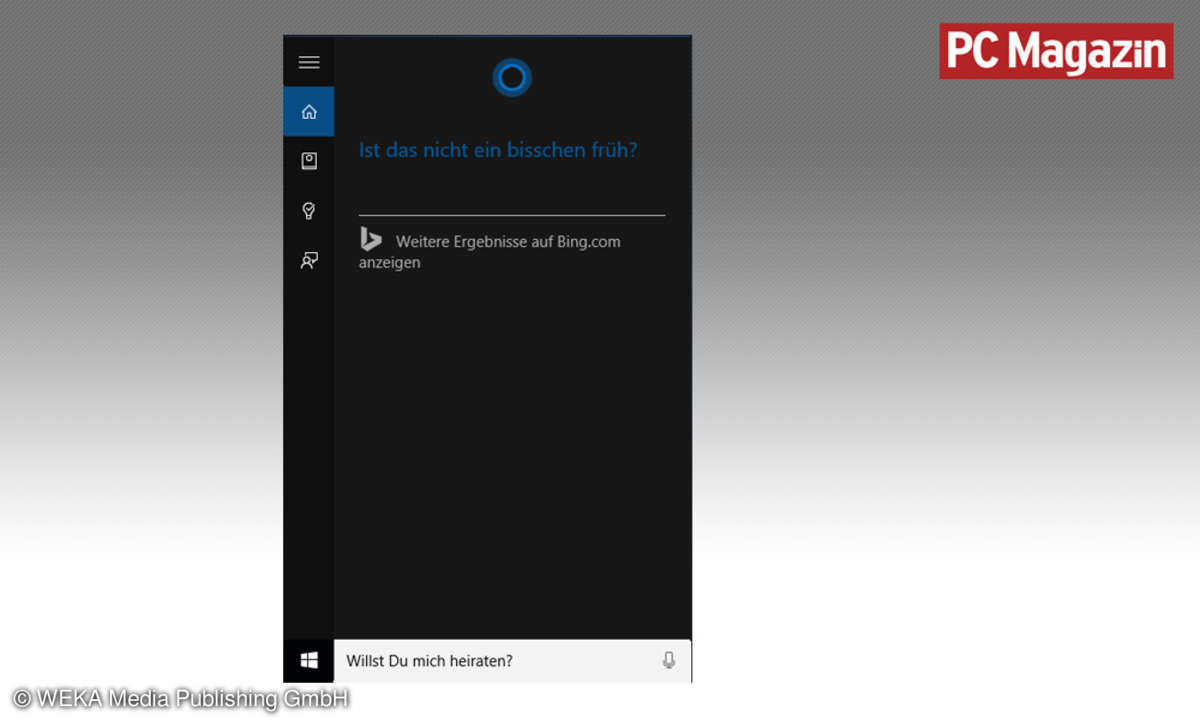Open the hamburger menu in Cortana

(x=309, y=62)
